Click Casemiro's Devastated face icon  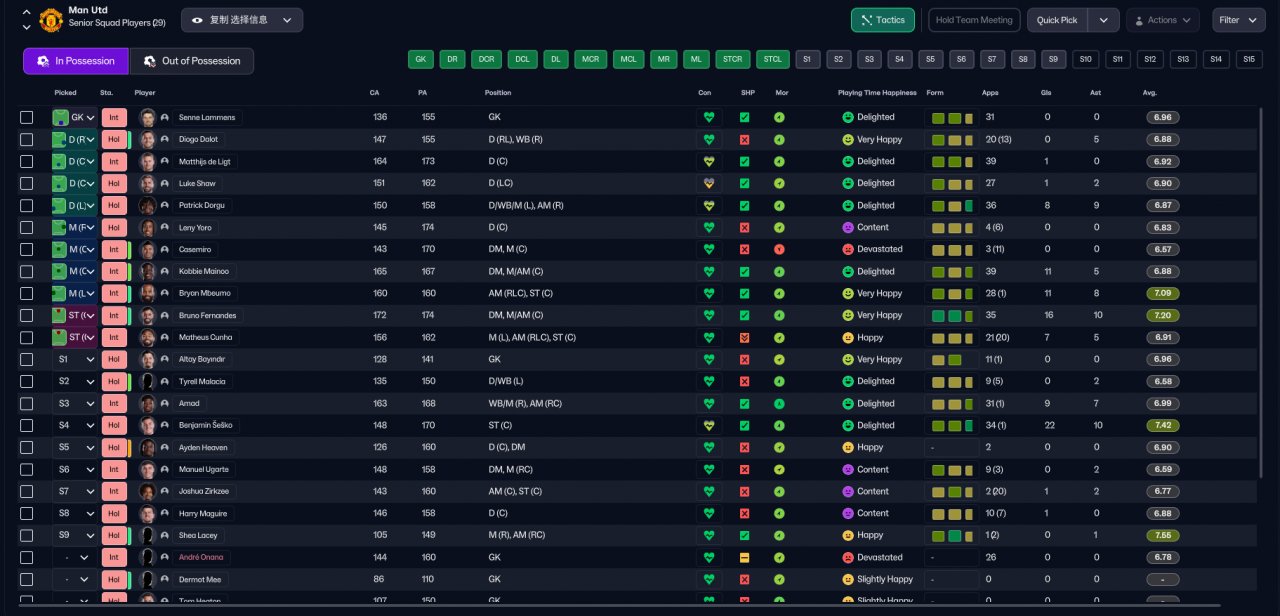click(848, 249)
